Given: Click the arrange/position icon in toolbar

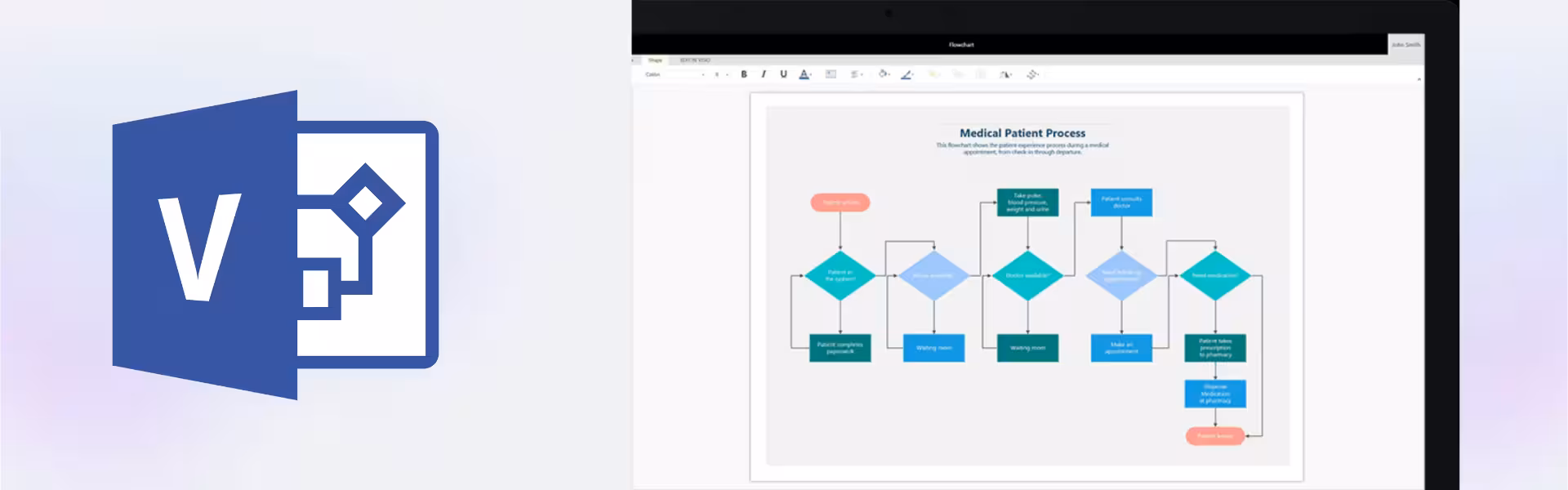Looking at the screenshot, I should [x=1032, y=74].
